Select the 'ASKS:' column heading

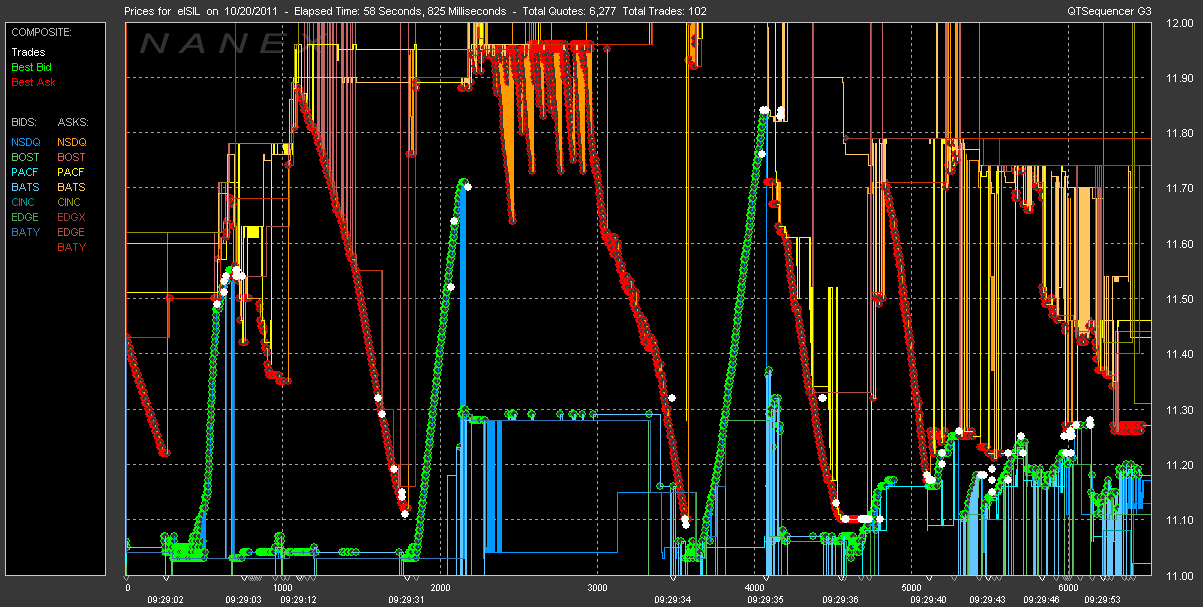pyautogui.click(x=72, y=122)
